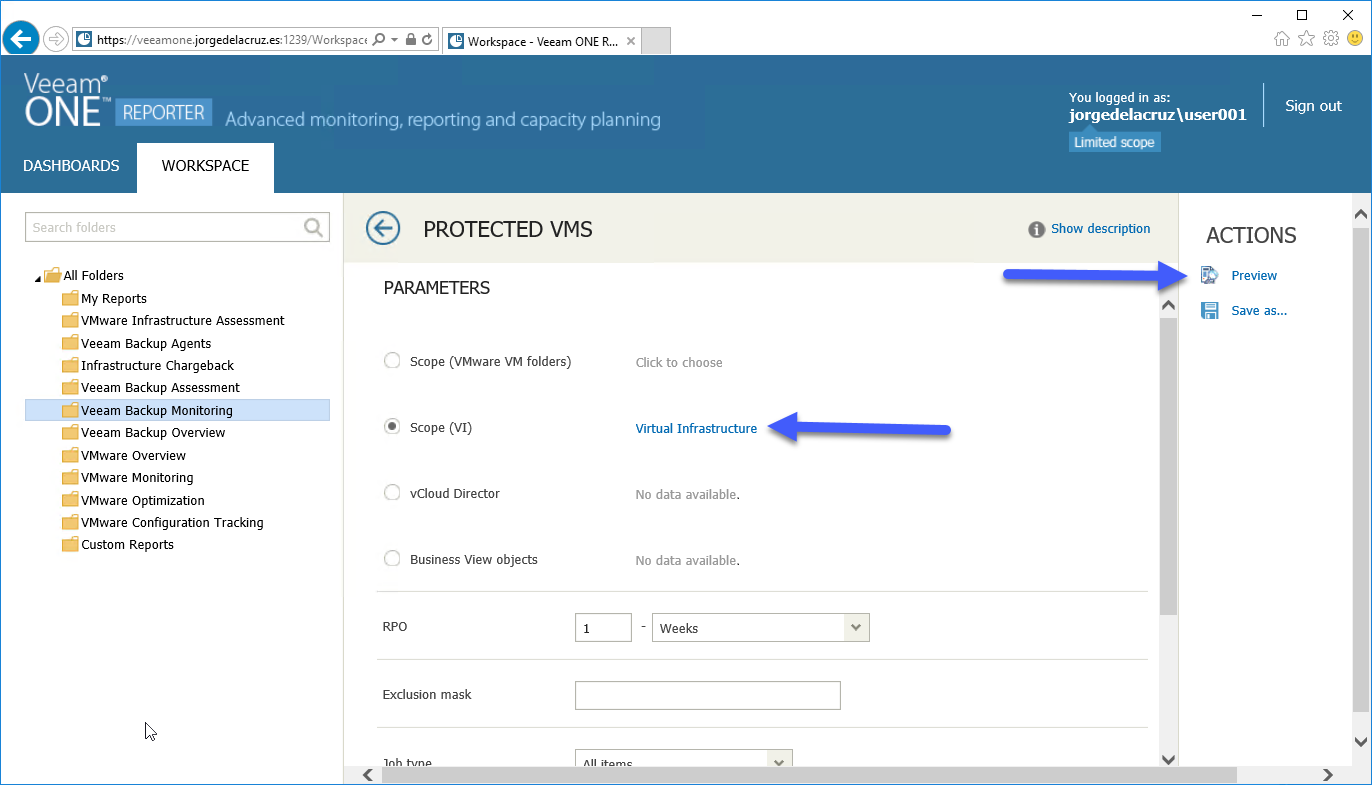This screenshot has height=785, width=1372.
Task: Click the Preview report icon
Action: (1210, 276)
